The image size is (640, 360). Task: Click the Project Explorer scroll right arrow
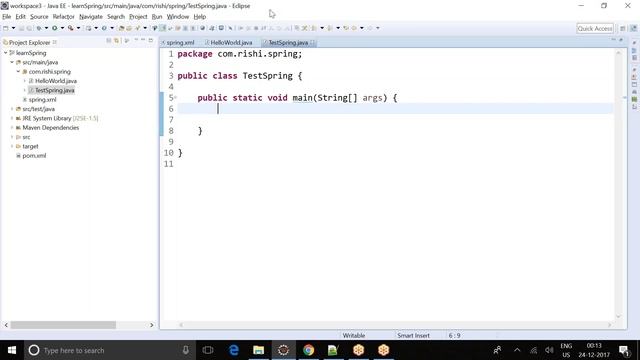click(152, 325)
